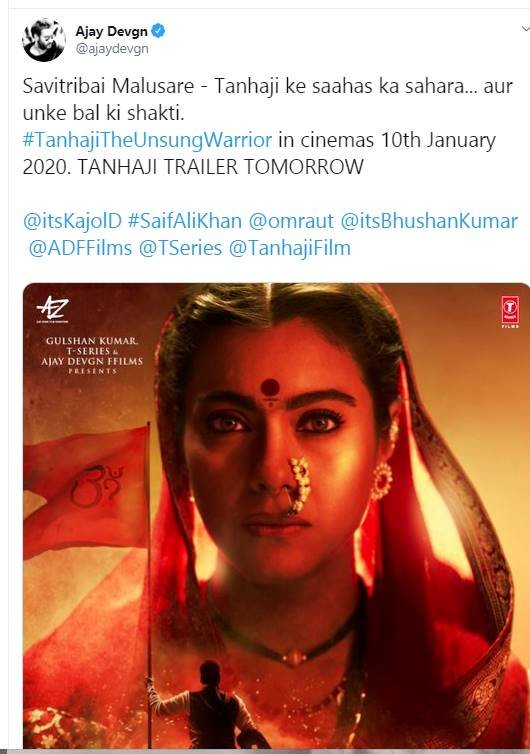Open the @itsBhushanKumar mention
The height and width of the screenshot is (754, 530).
(429, 221)
